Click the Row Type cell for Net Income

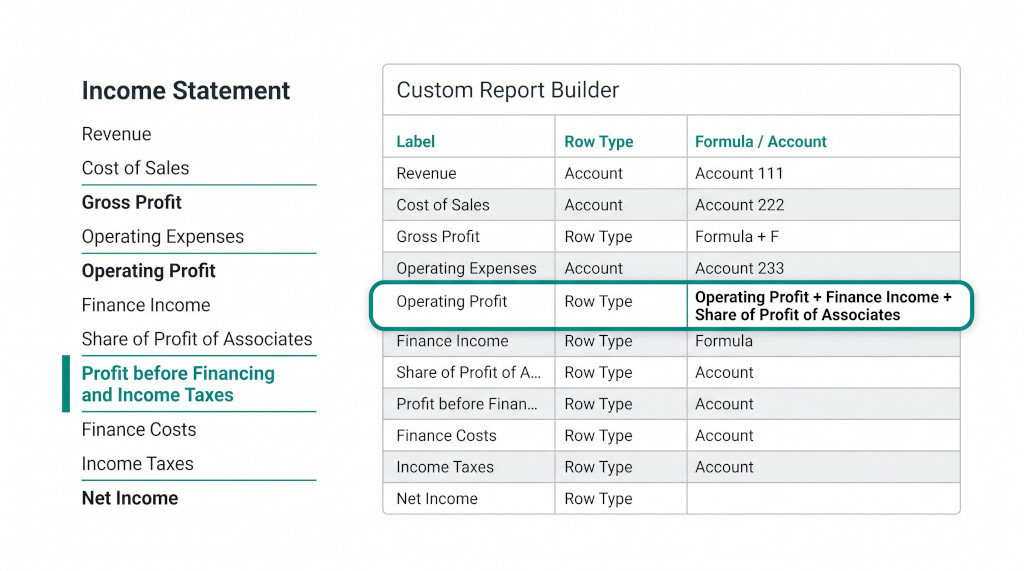pyautogui.click(x=621, y=498)
